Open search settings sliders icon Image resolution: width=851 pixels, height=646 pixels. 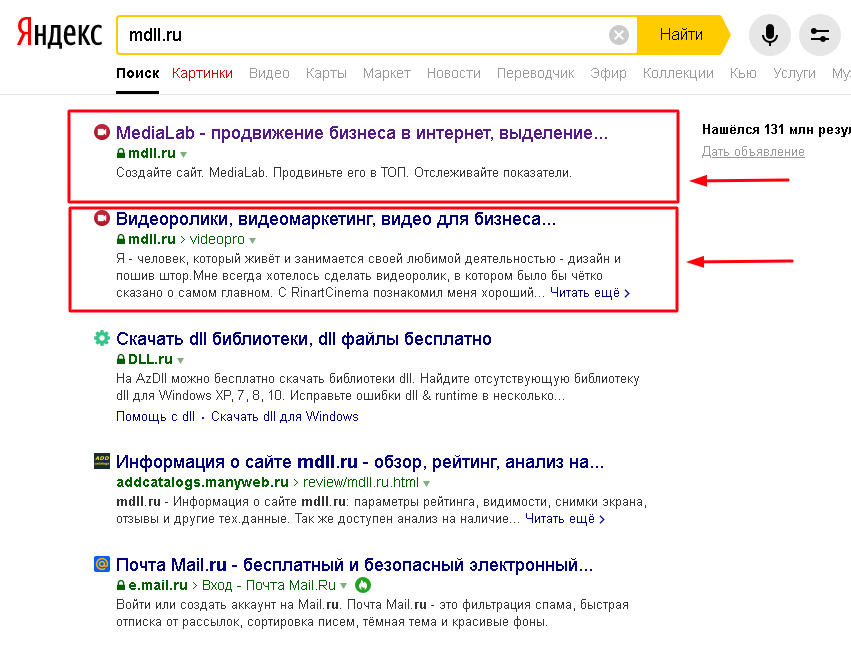coord(820,35)
